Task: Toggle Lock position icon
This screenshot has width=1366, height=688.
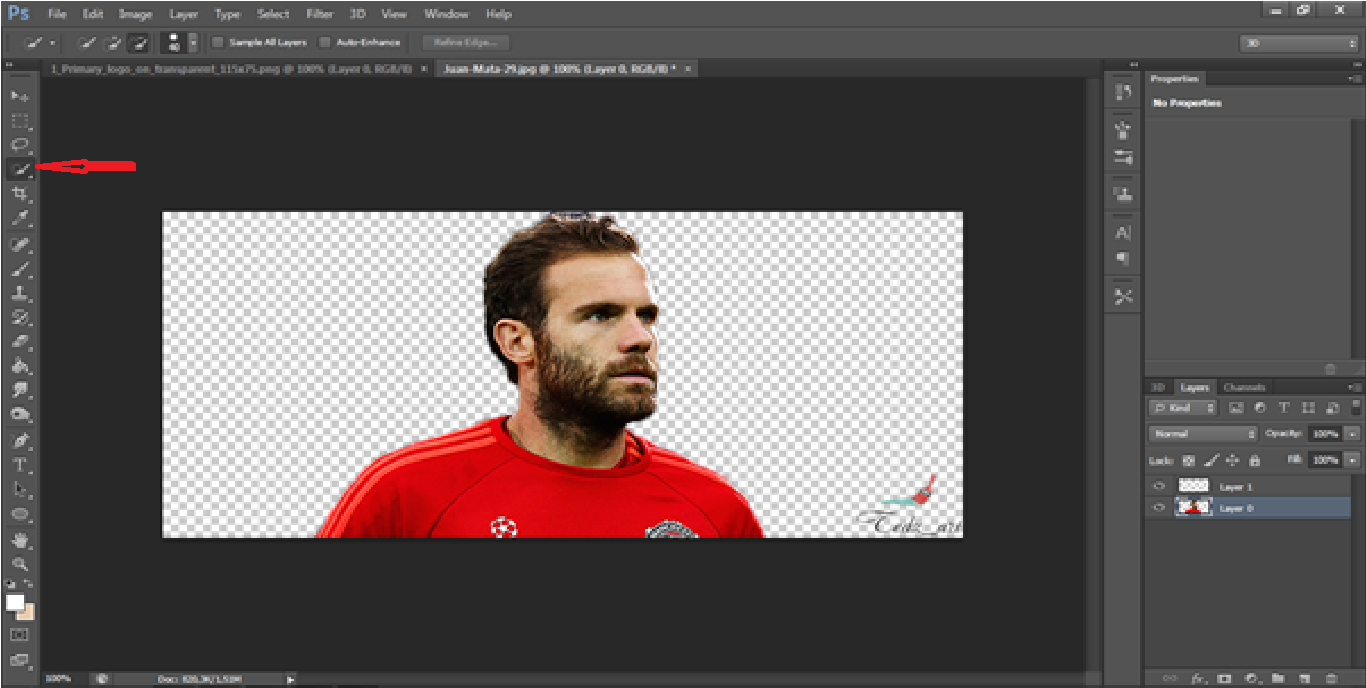Action: tap(1232, 461)
